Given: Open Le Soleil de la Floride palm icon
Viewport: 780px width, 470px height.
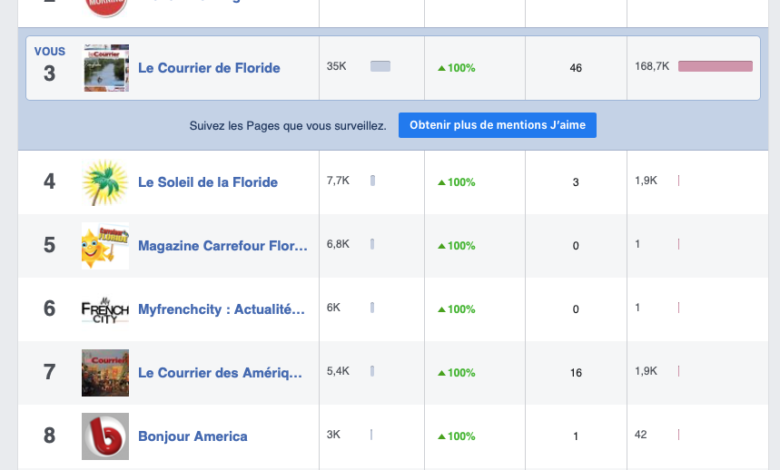Looking at the screenshot, I should coord(105,182).
